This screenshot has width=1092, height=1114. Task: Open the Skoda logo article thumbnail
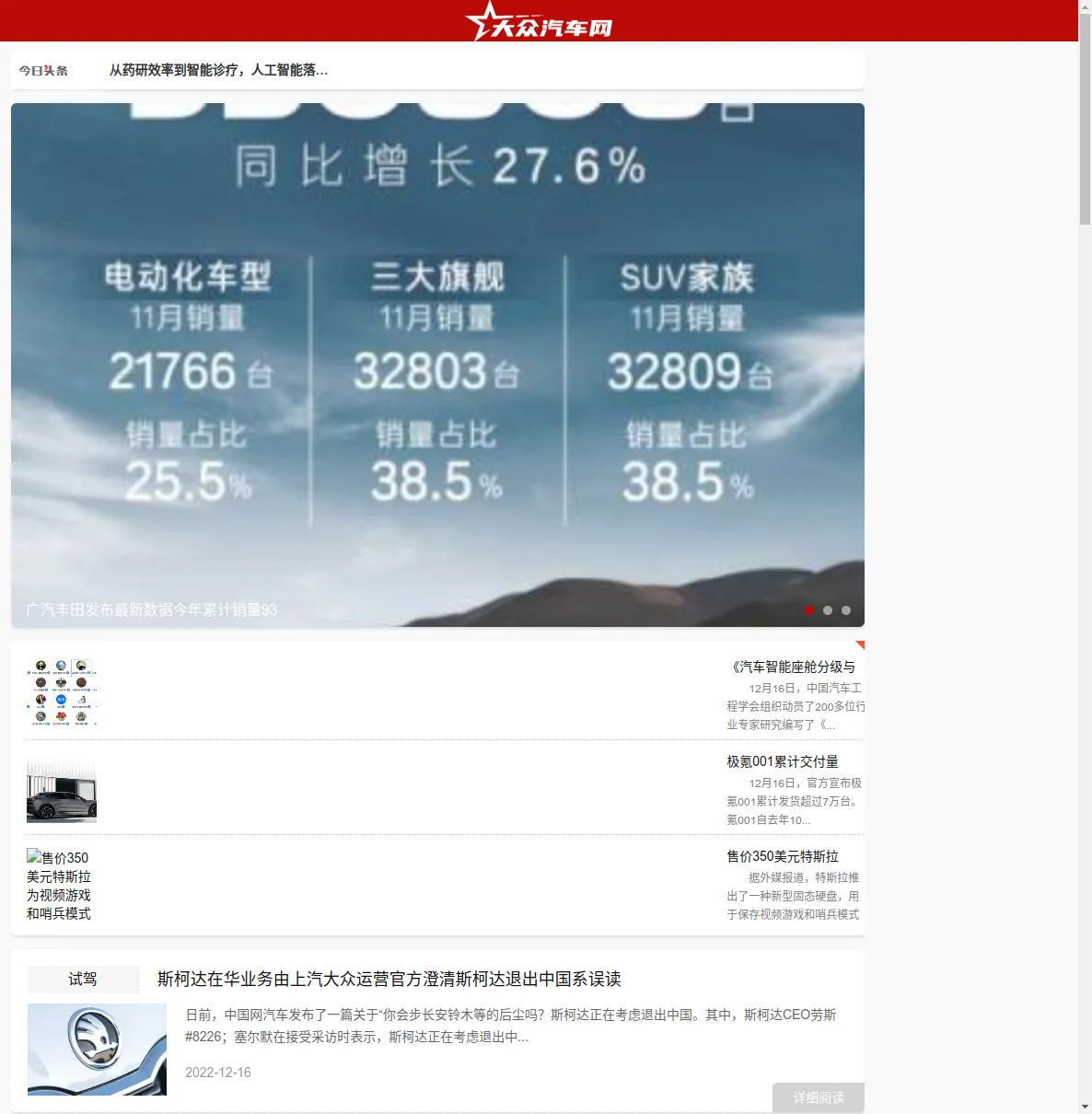point(97,1050)
